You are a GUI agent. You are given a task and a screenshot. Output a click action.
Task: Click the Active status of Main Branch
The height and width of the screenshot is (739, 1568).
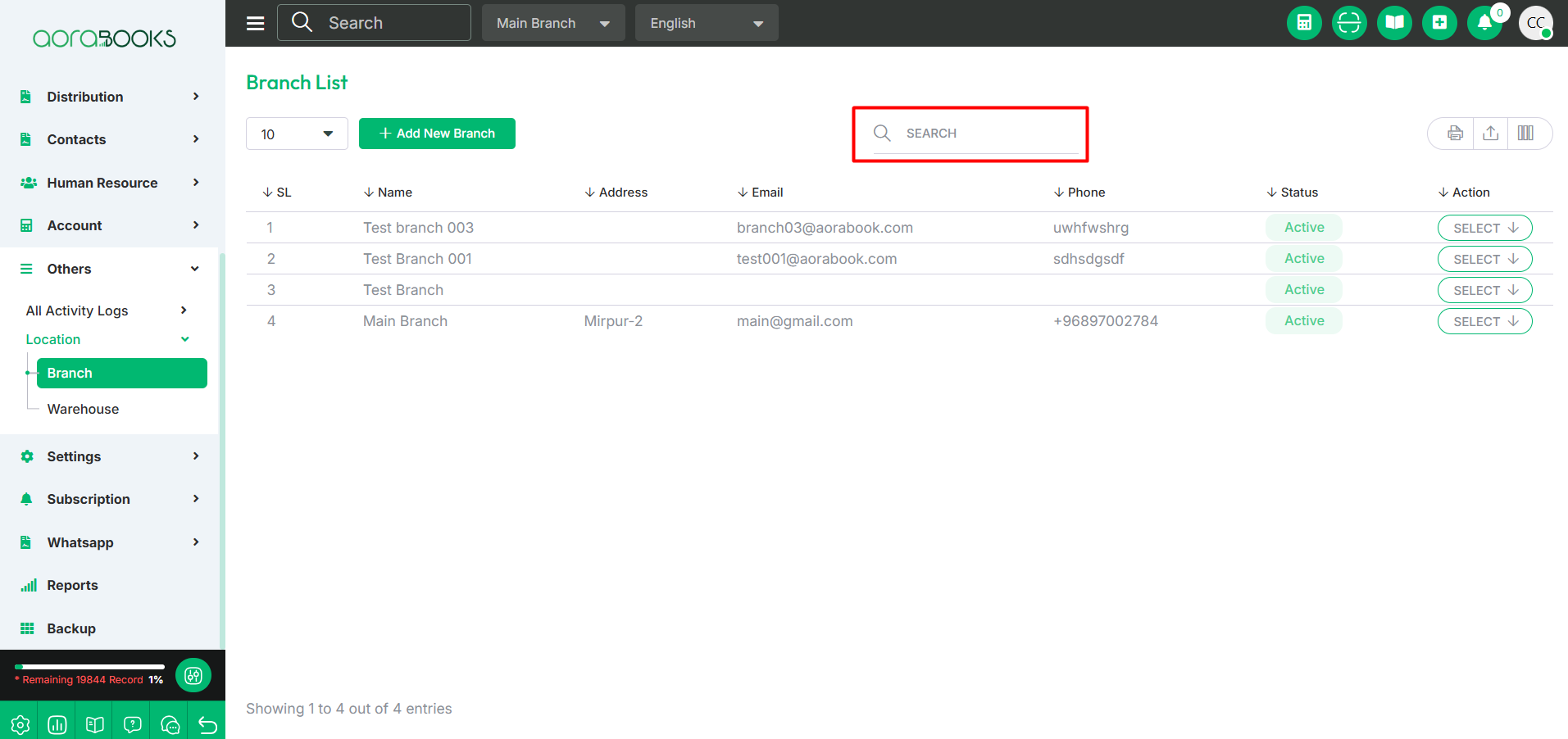coord(1304,321)
